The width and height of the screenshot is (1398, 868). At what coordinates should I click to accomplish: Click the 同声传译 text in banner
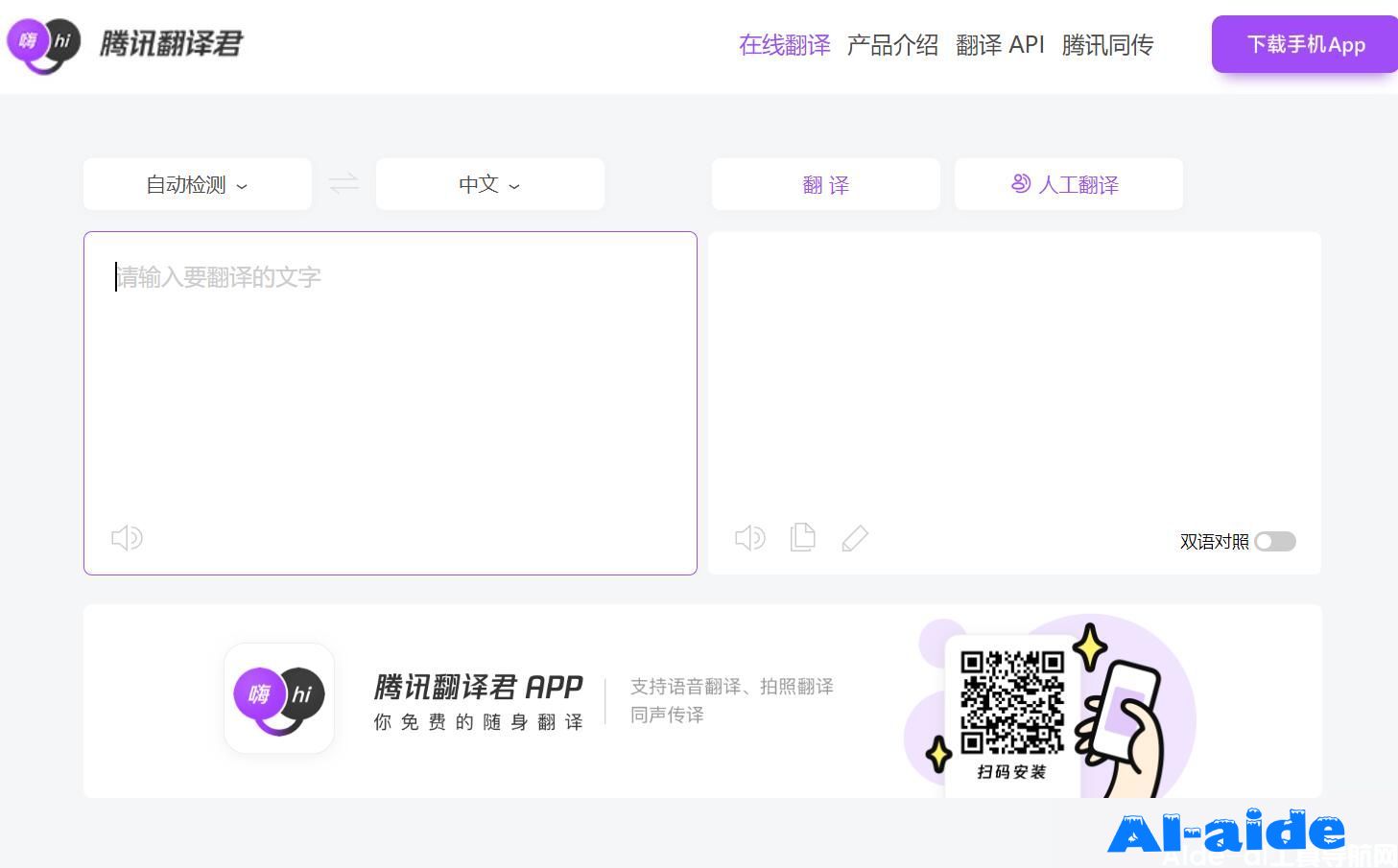pos(667,715)
